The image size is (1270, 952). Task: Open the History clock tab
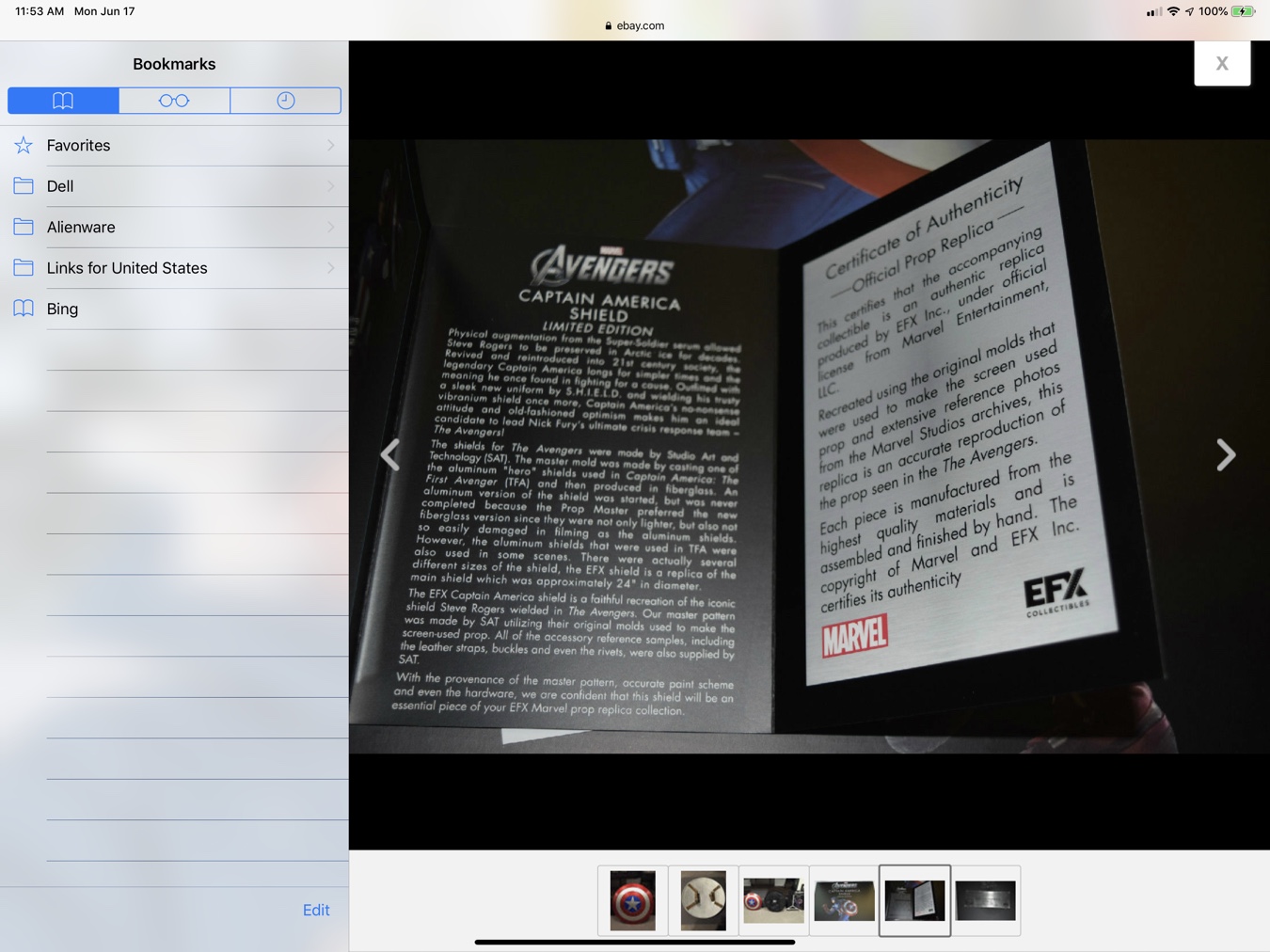(x=286, y=101)
